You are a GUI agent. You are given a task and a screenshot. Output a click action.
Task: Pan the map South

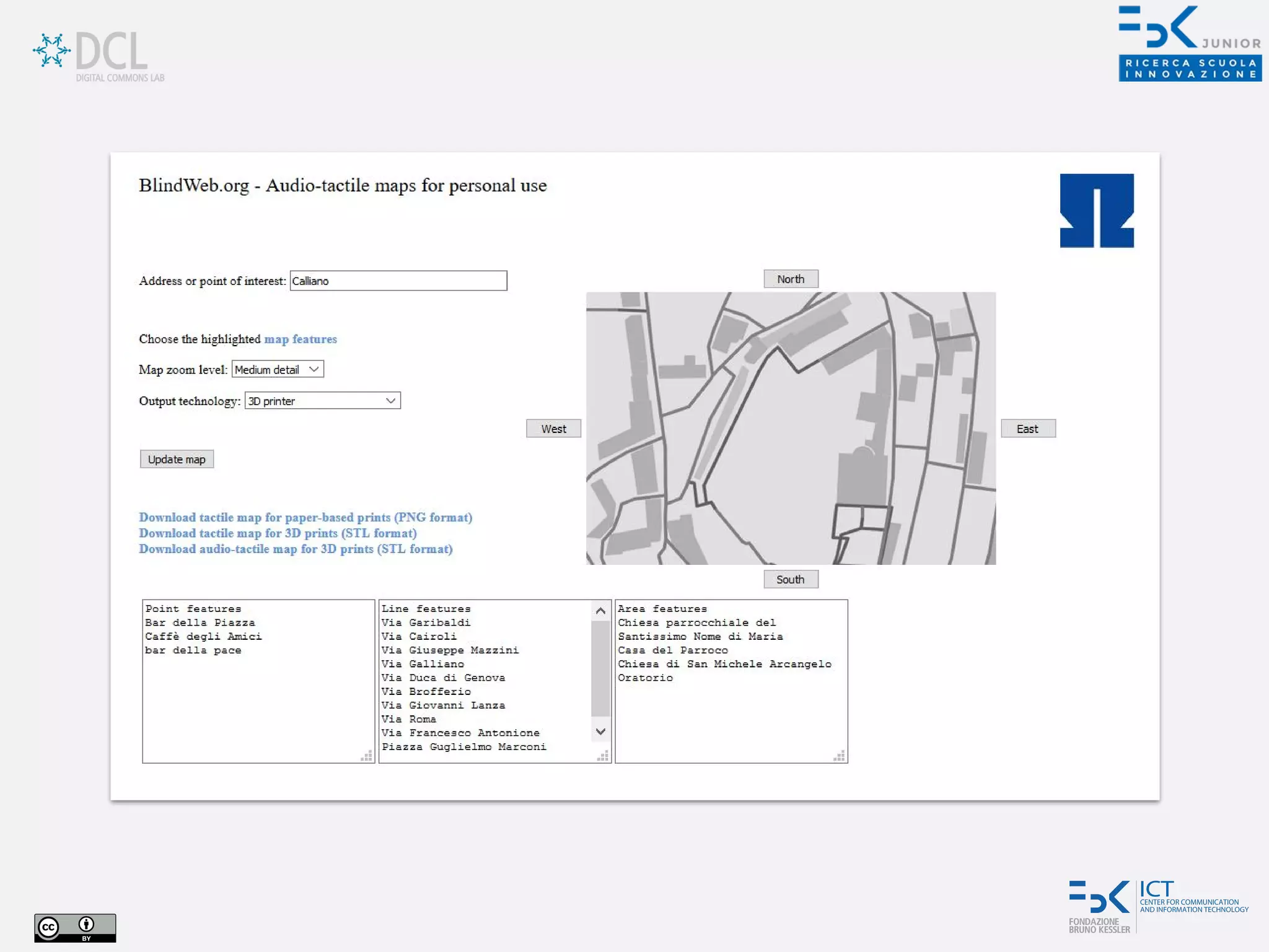pyautogui.click(x=791, y=580)
